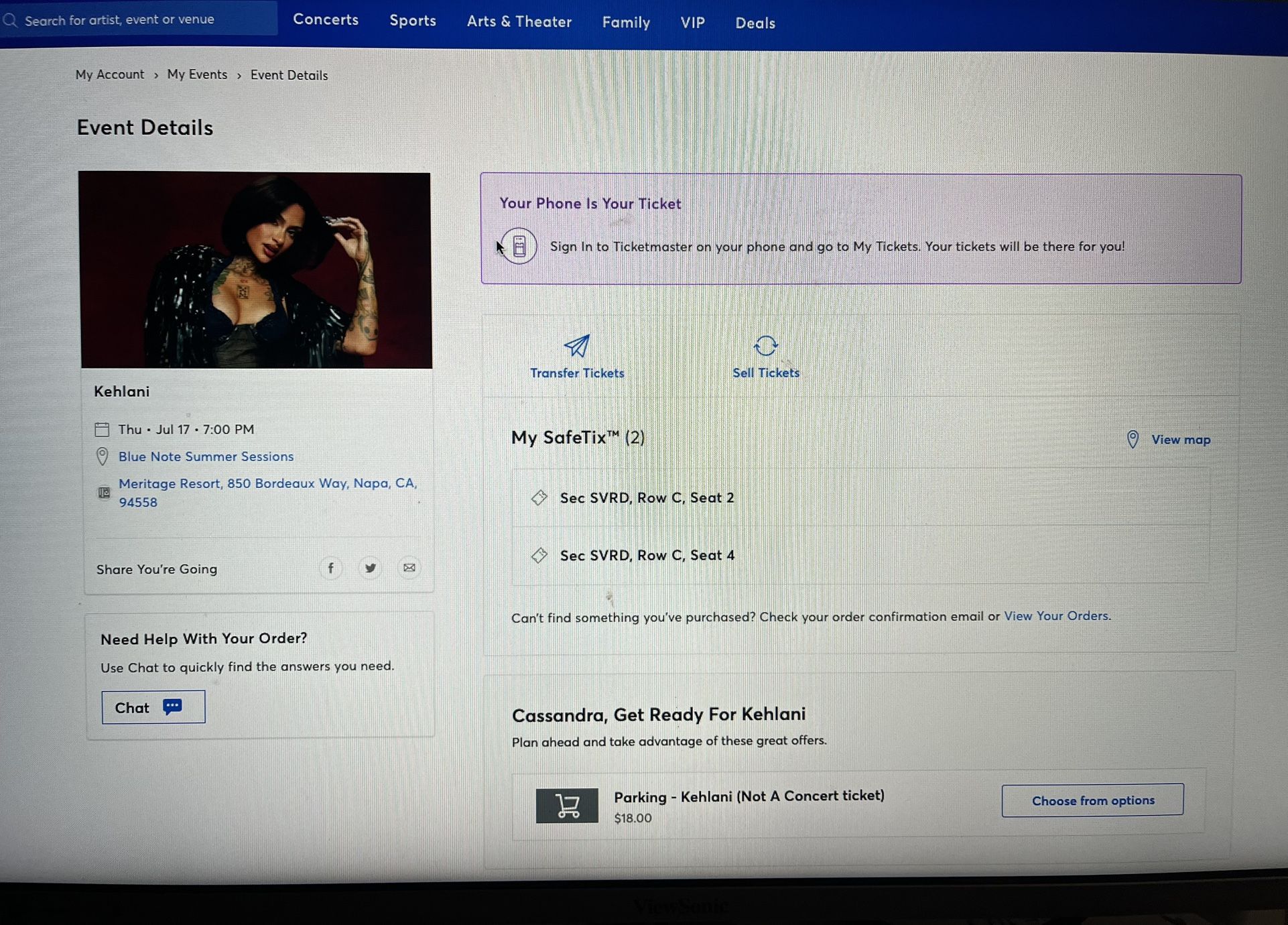Viewport: 1288px width, 925px height.
Task: Click the calendar icon next to Thu Jul 17
Action: click(102, 429)
